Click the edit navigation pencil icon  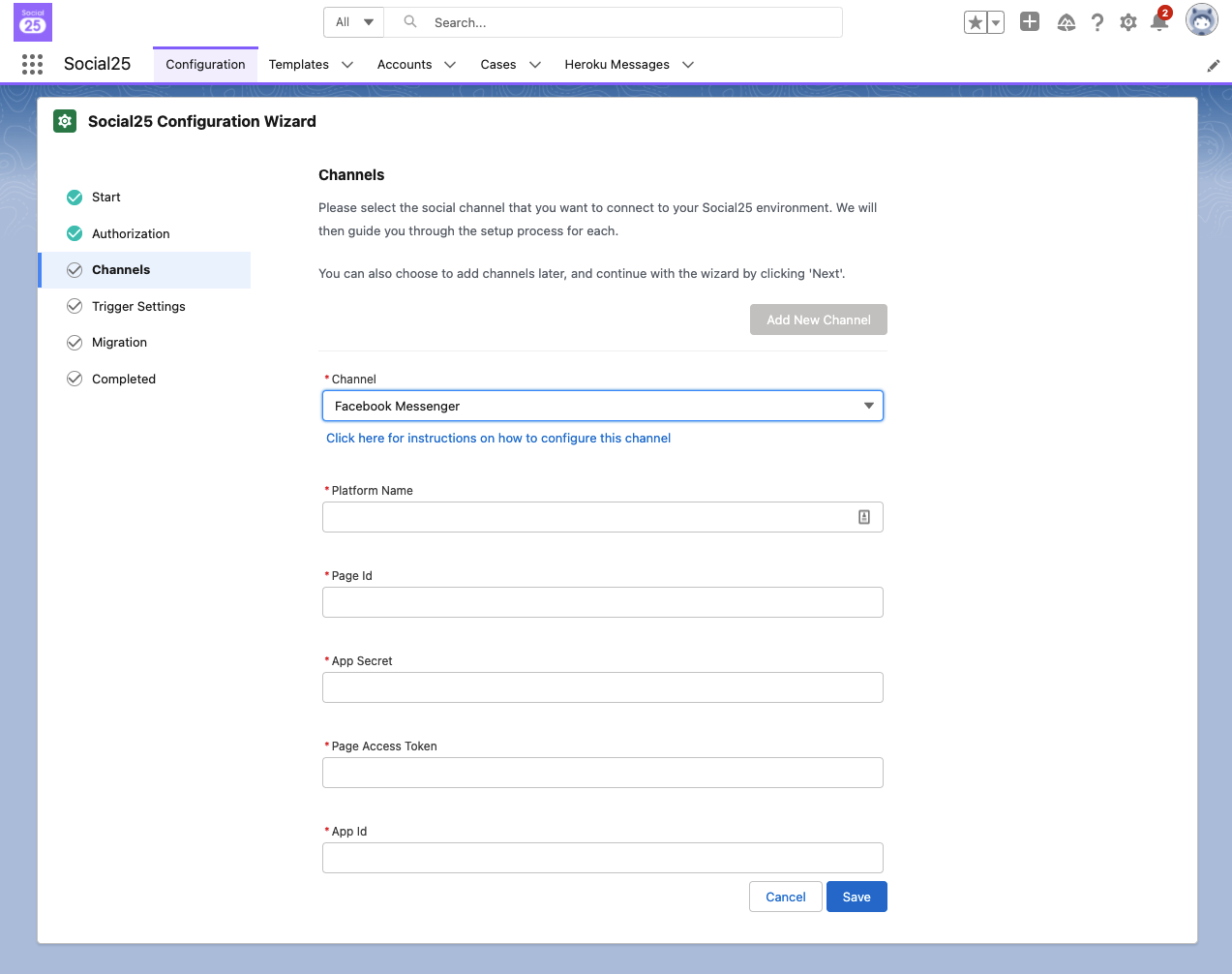1213,66
